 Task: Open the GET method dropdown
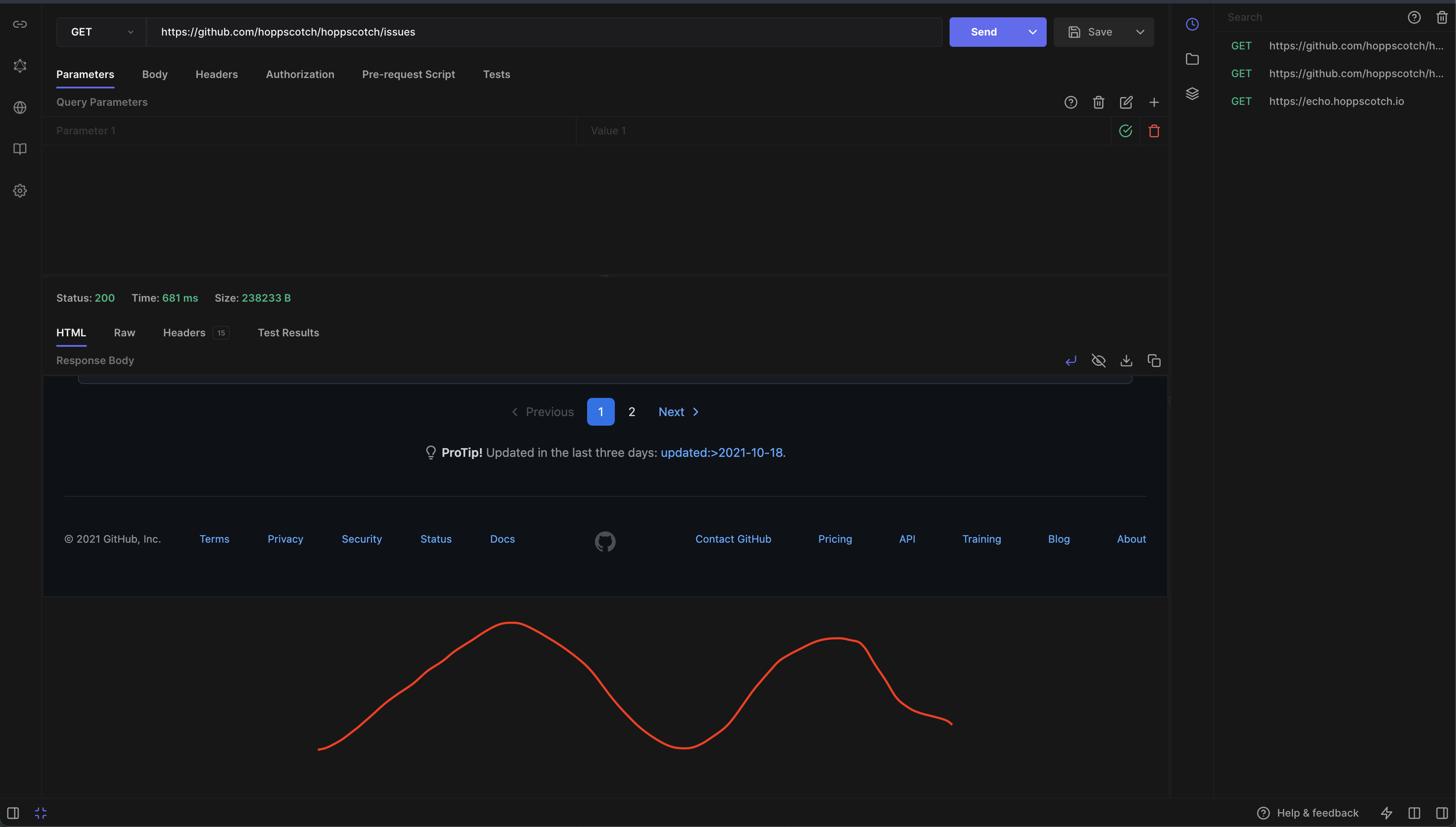[101, 32]
